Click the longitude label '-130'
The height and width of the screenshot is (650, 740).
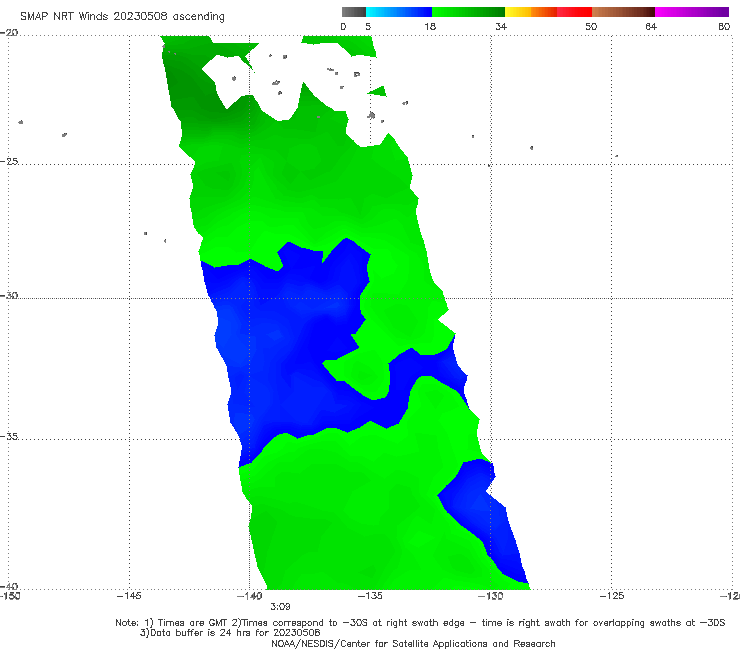[490, 596]
